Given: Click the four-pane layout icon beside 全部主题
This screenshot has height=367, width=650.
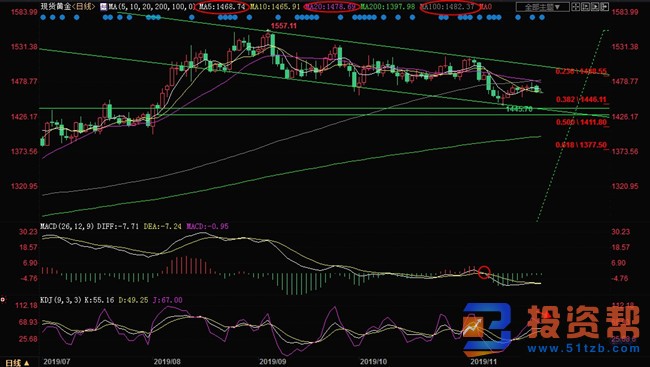Looking at the screenshot, I should [576, 7].
